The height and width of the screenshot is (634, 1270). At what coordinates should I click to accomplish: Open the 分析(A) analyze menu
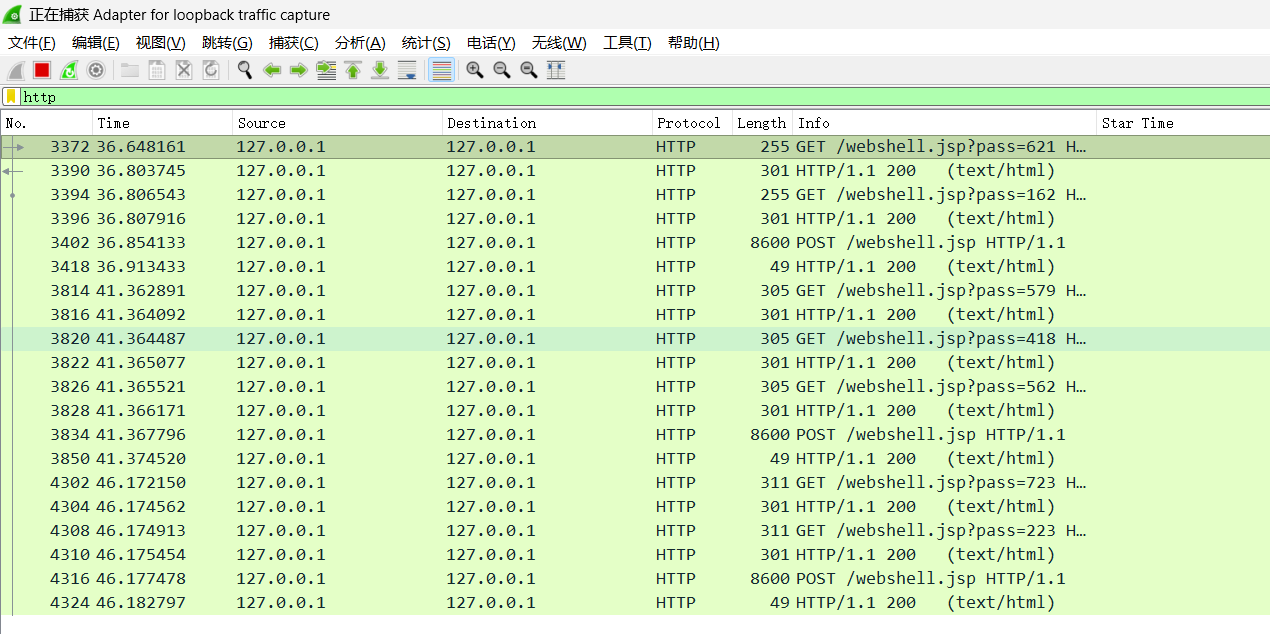pyautogui.click(x=359, y=43)
